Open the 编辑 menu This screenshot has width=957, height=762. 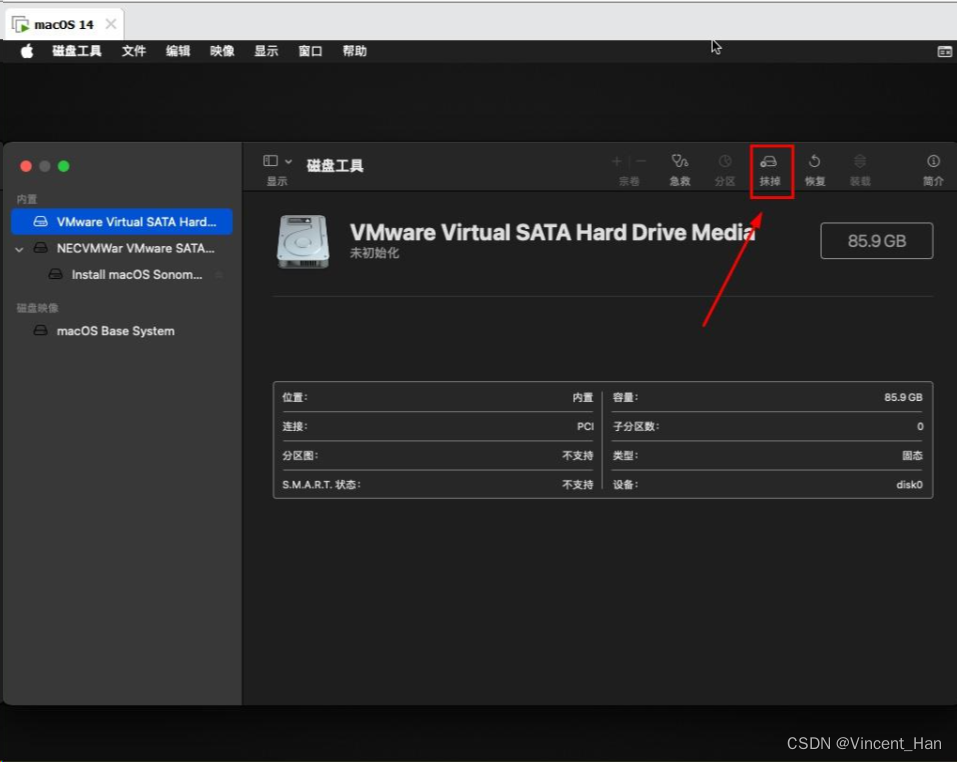click(x=178, y=51)
